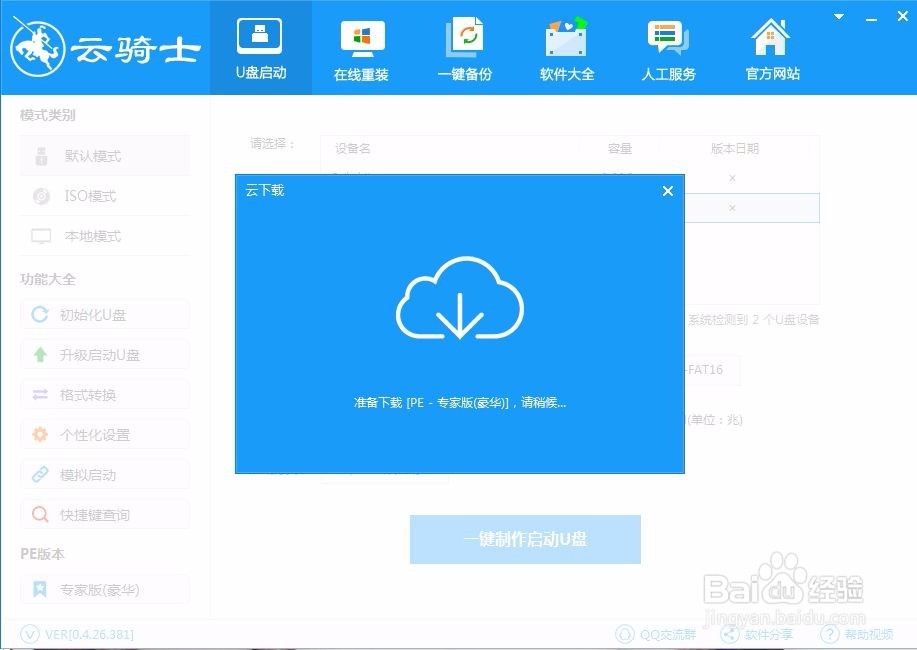Select the 专家版(豪华) PE version
This screenshot has height=650, width=917.
click(x=104, y=589)
